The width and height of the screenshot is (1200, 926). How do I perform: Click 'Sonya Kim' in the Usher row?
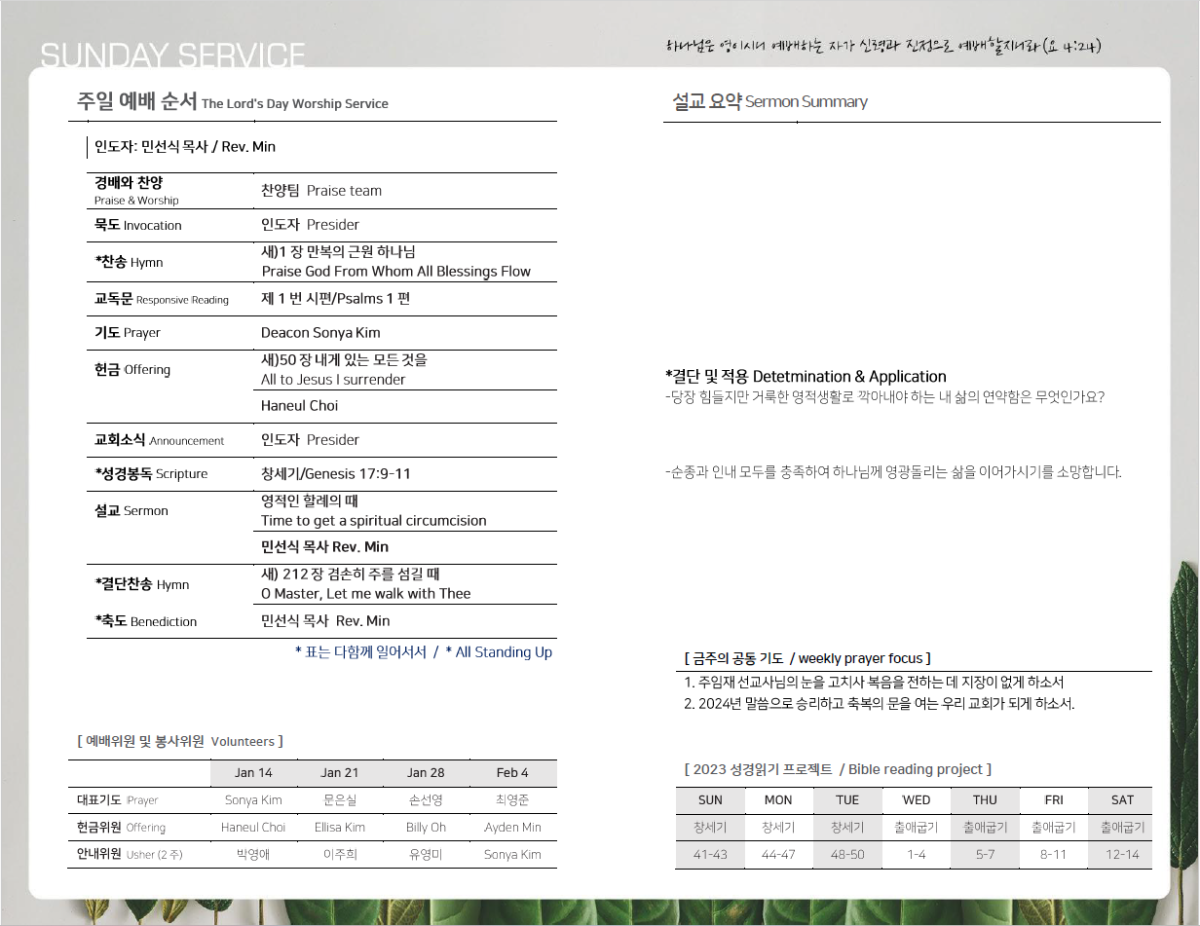coord(513,854)
